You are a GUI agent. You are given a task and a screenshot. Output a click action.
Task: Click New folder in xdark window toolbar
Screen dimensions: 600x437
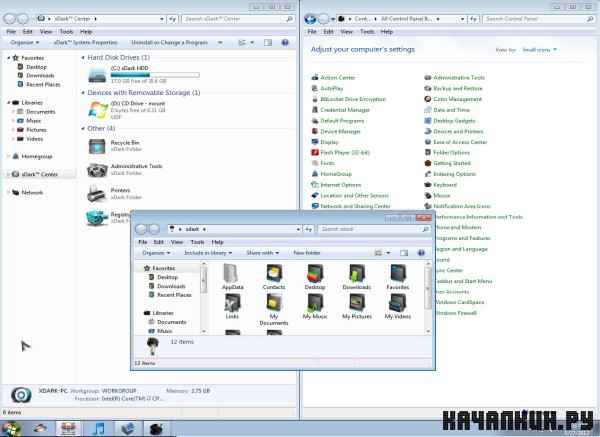point(307,253)
